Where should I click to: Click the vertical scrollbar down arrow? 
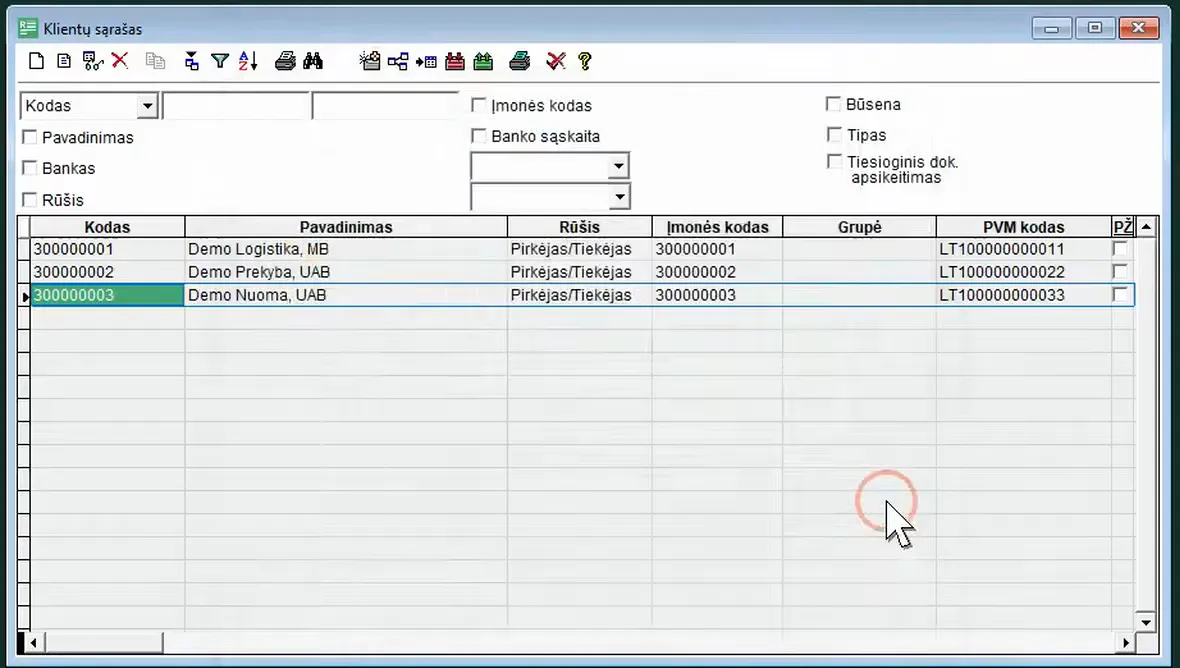coord(1146,622)
